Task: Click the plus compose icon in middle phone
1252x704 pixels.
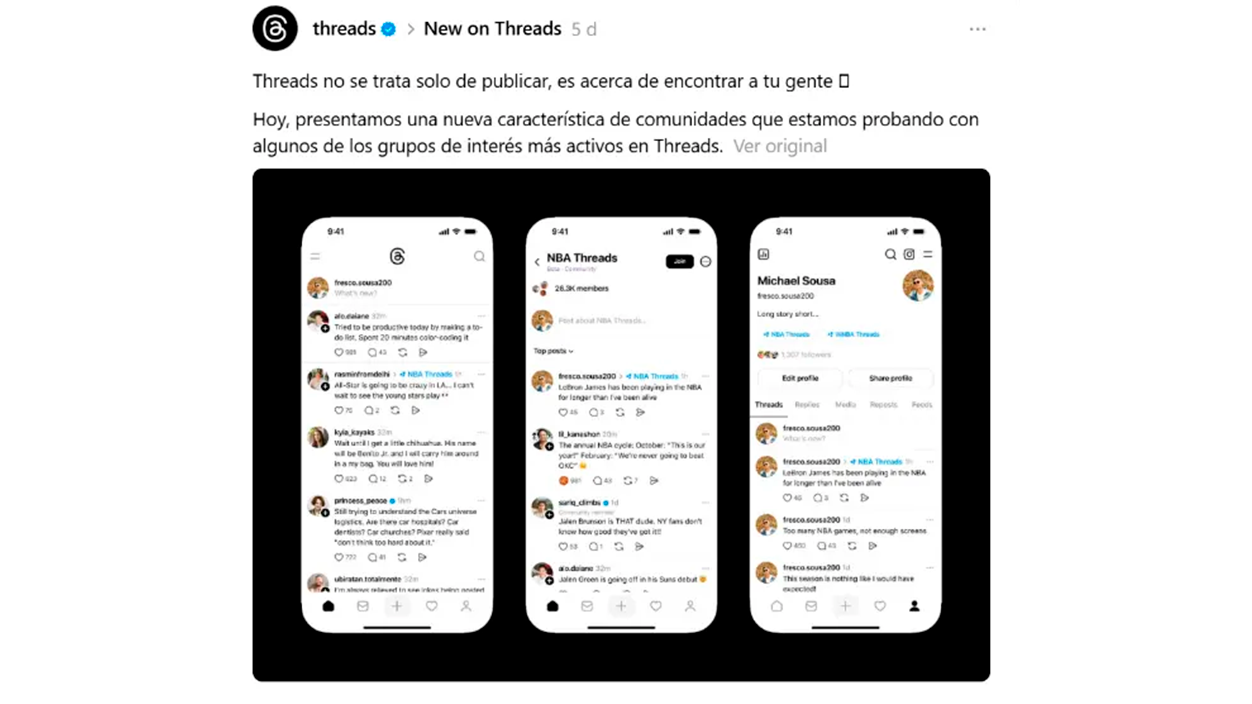Action: (621, 606)
